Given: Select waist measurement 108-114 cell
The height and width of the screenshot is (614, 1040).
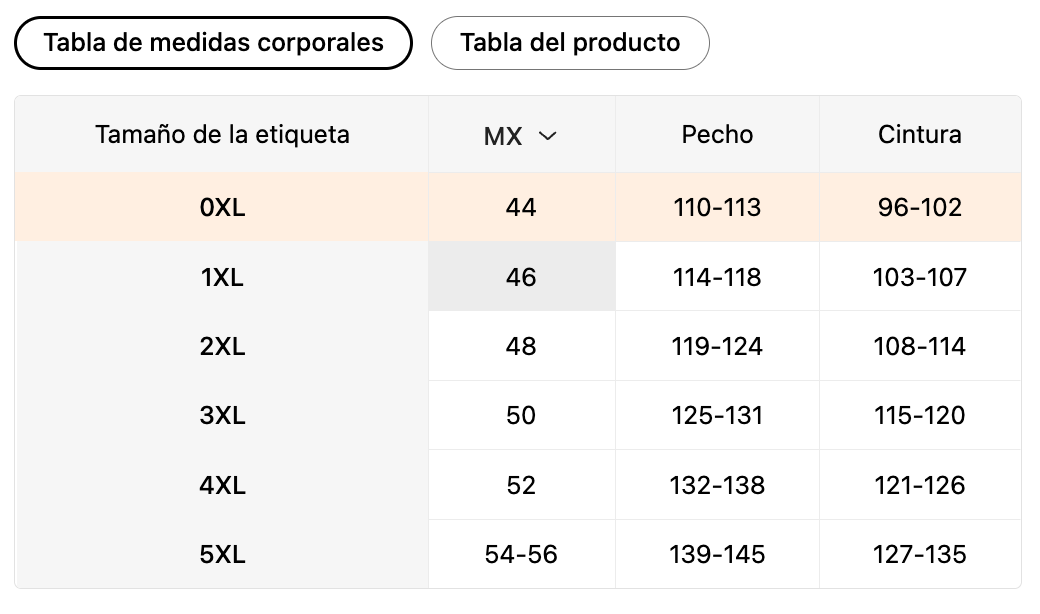Looking at the screenshot, I should 920,346.
